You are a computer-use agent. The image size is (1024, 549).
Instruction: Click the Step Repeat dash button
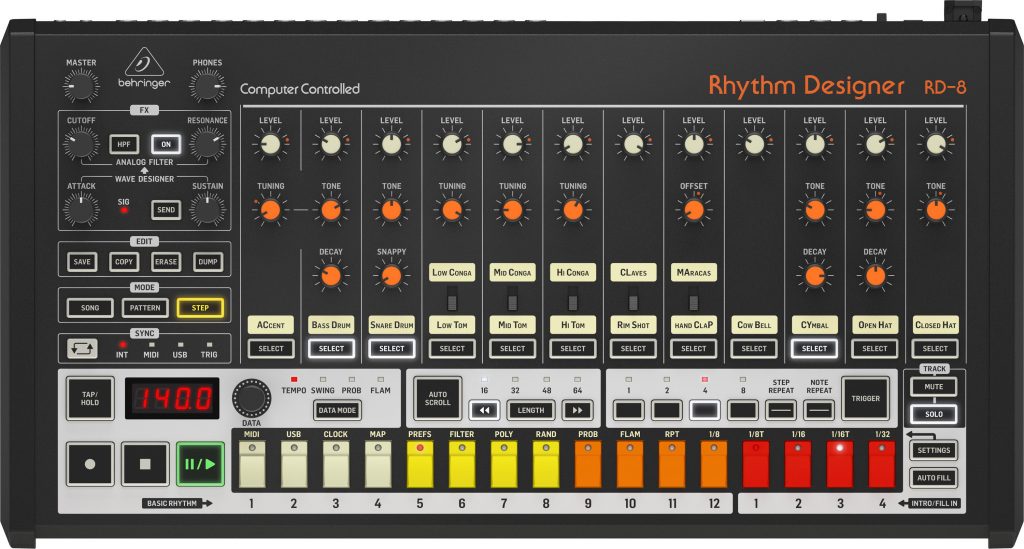pos(781,410)
